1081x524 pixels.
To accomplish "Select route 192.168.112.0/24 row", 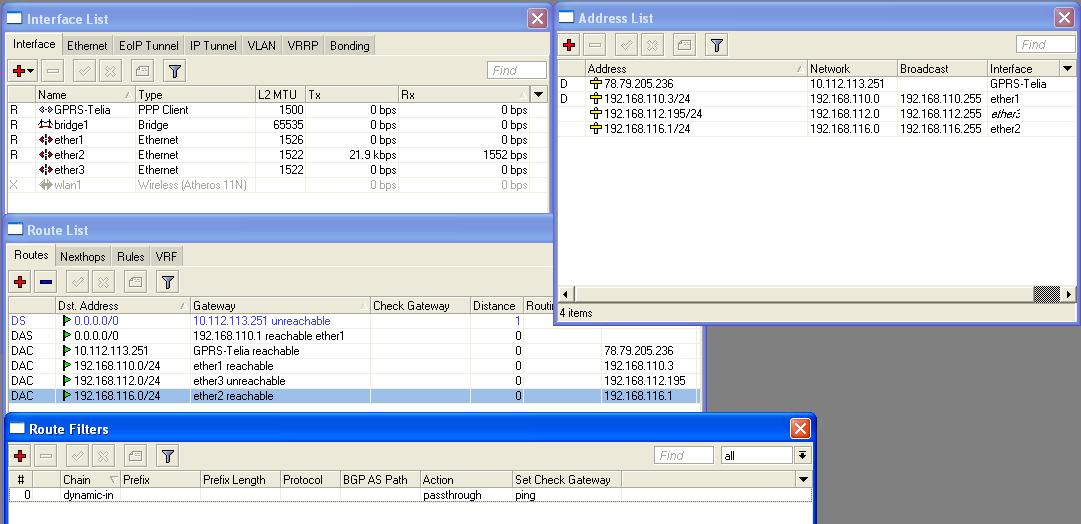I will pyautogui.click(x=354, y=381).
